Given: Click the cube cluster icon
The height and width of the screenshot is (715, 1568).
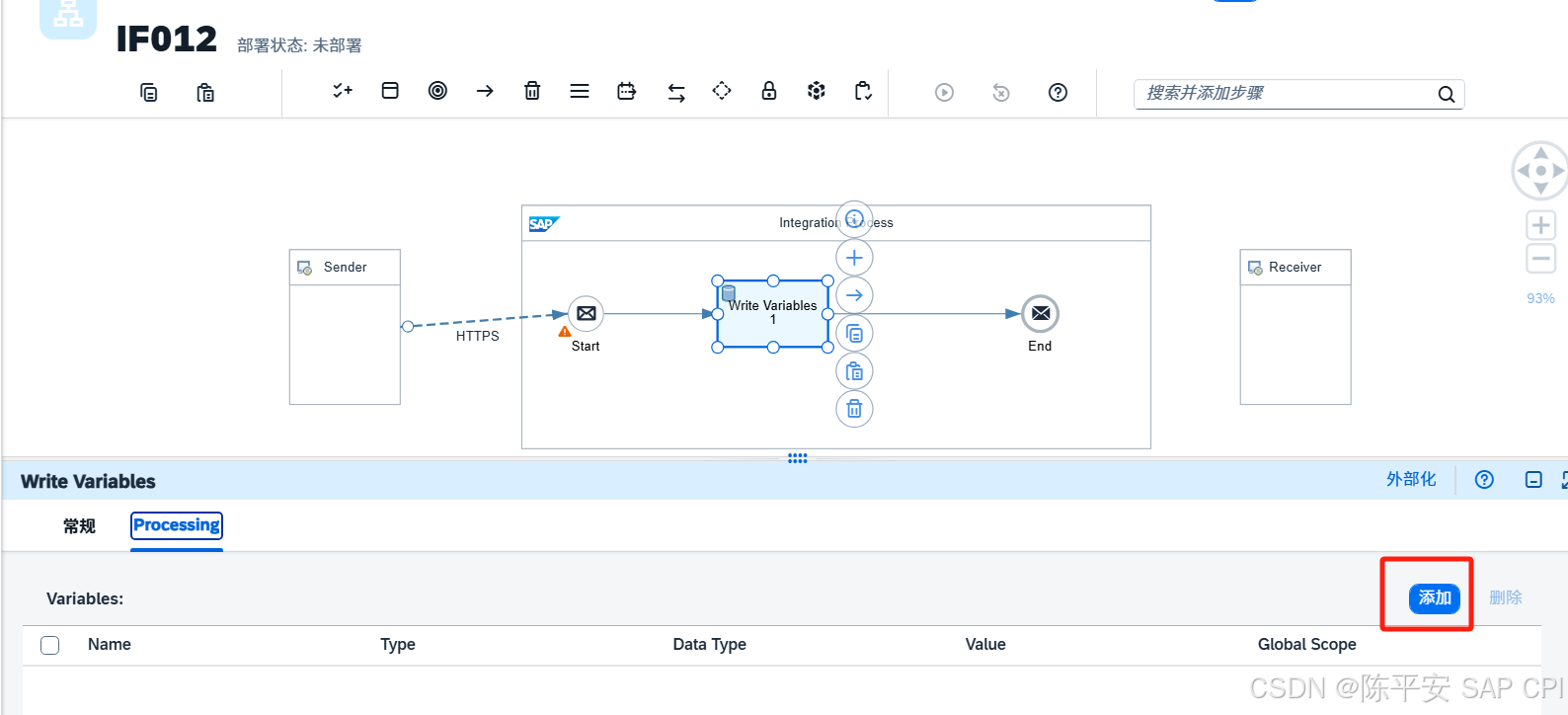Looking at the screenshot, I should (817, 91).
